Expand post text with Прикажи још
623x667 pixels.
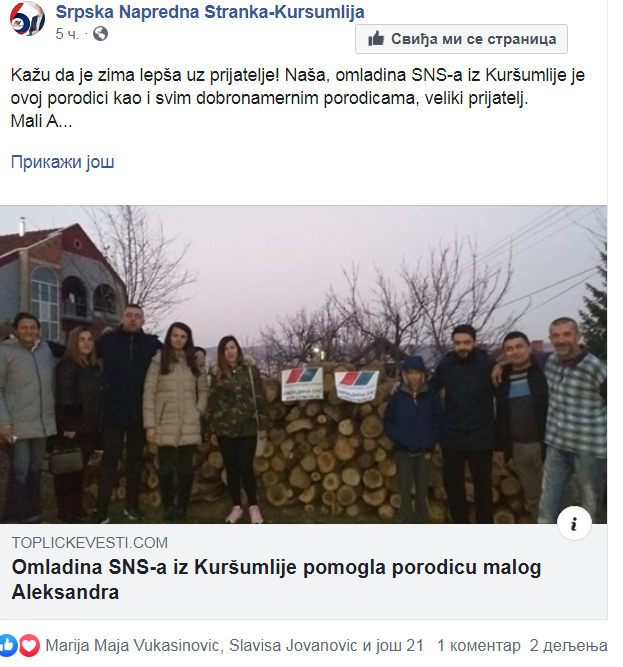coord(63,162)
